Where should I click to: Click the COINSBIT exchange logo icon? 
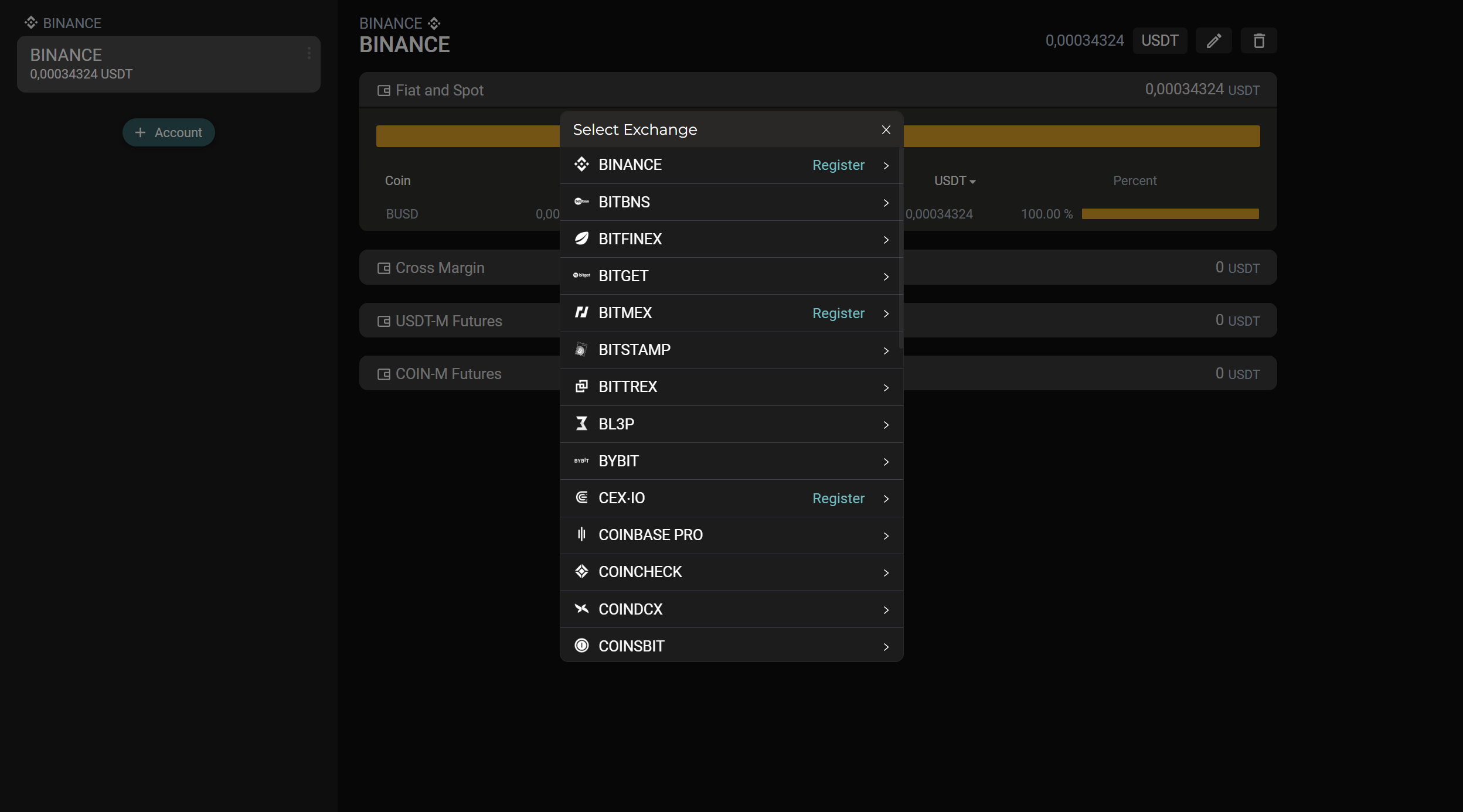pos(581,646)
